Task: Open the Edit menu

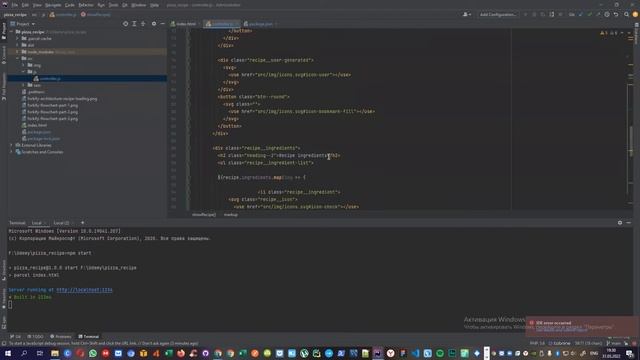Action: 25,5
